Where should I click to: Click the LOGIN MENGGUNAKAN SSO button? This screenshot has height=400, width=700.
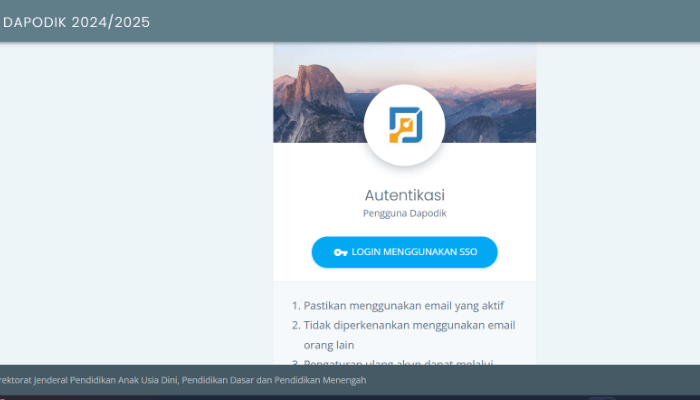click(404, 252)
